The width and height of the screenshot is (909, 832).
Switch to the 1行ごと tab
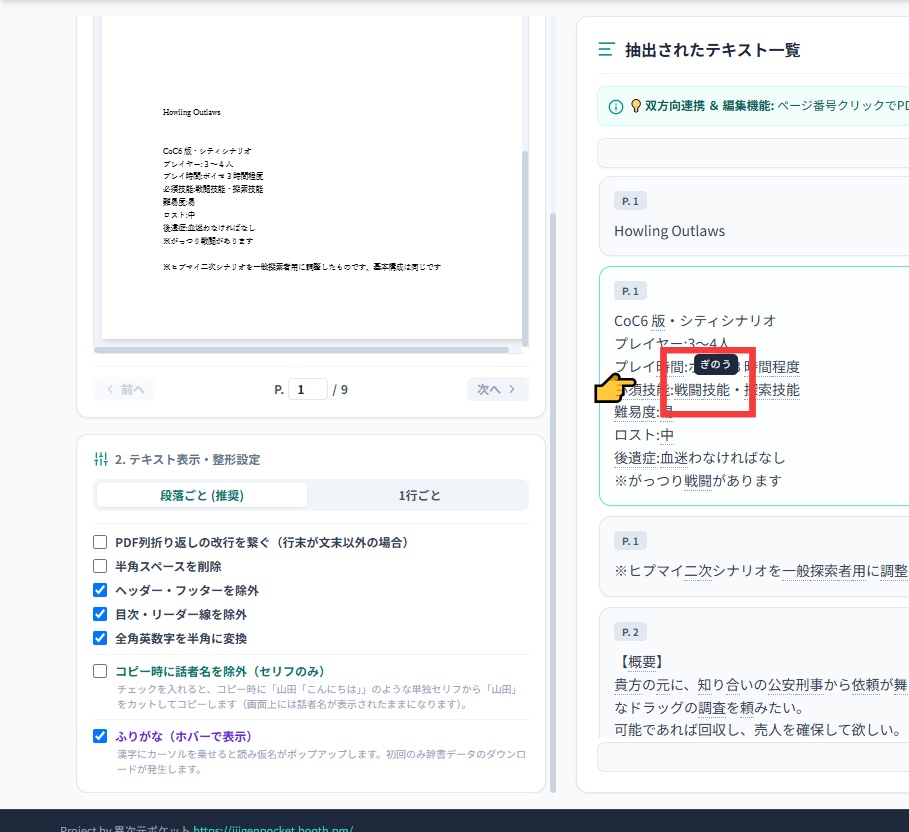point(419,495)
